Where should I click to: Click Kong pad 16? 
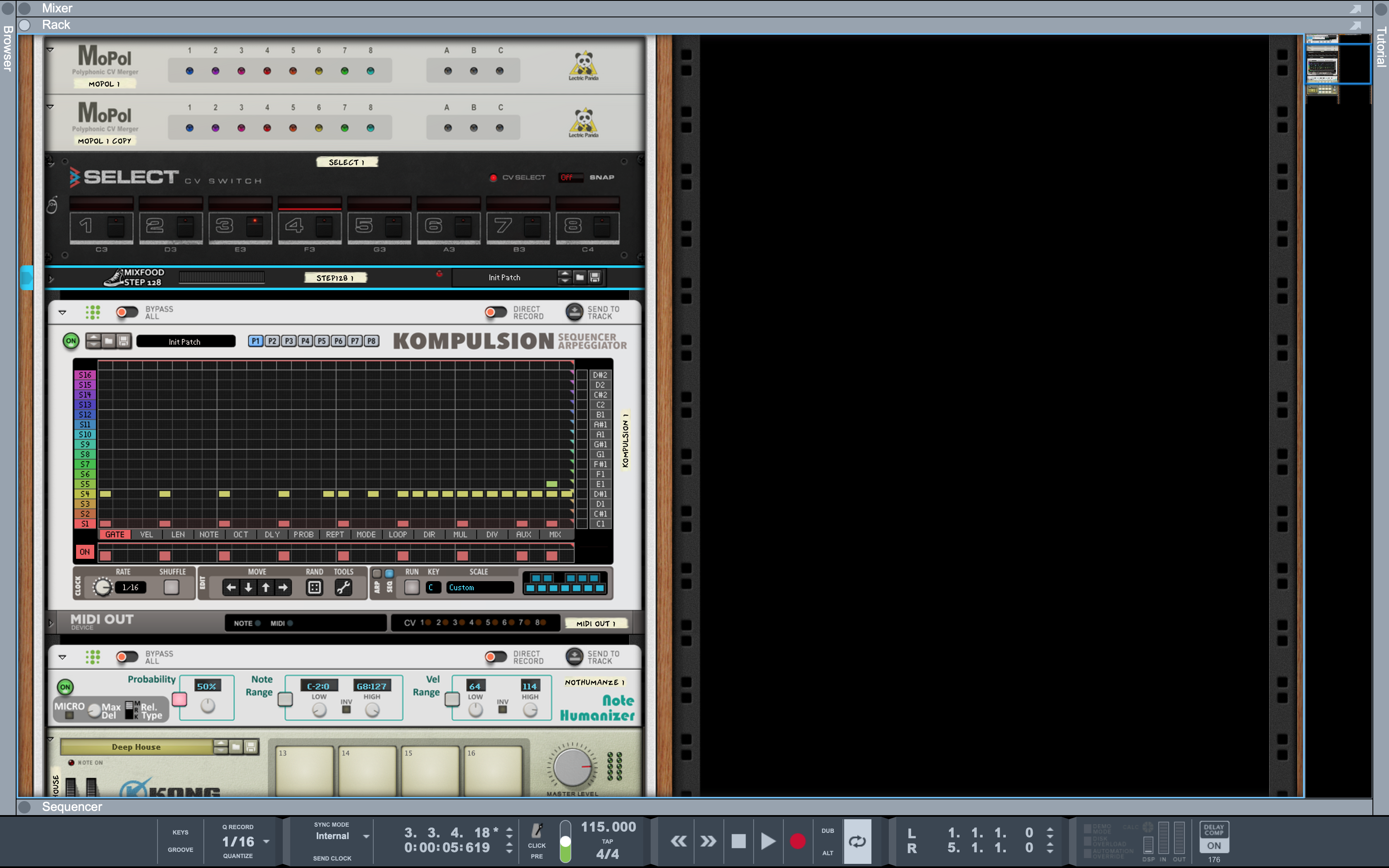493,771
